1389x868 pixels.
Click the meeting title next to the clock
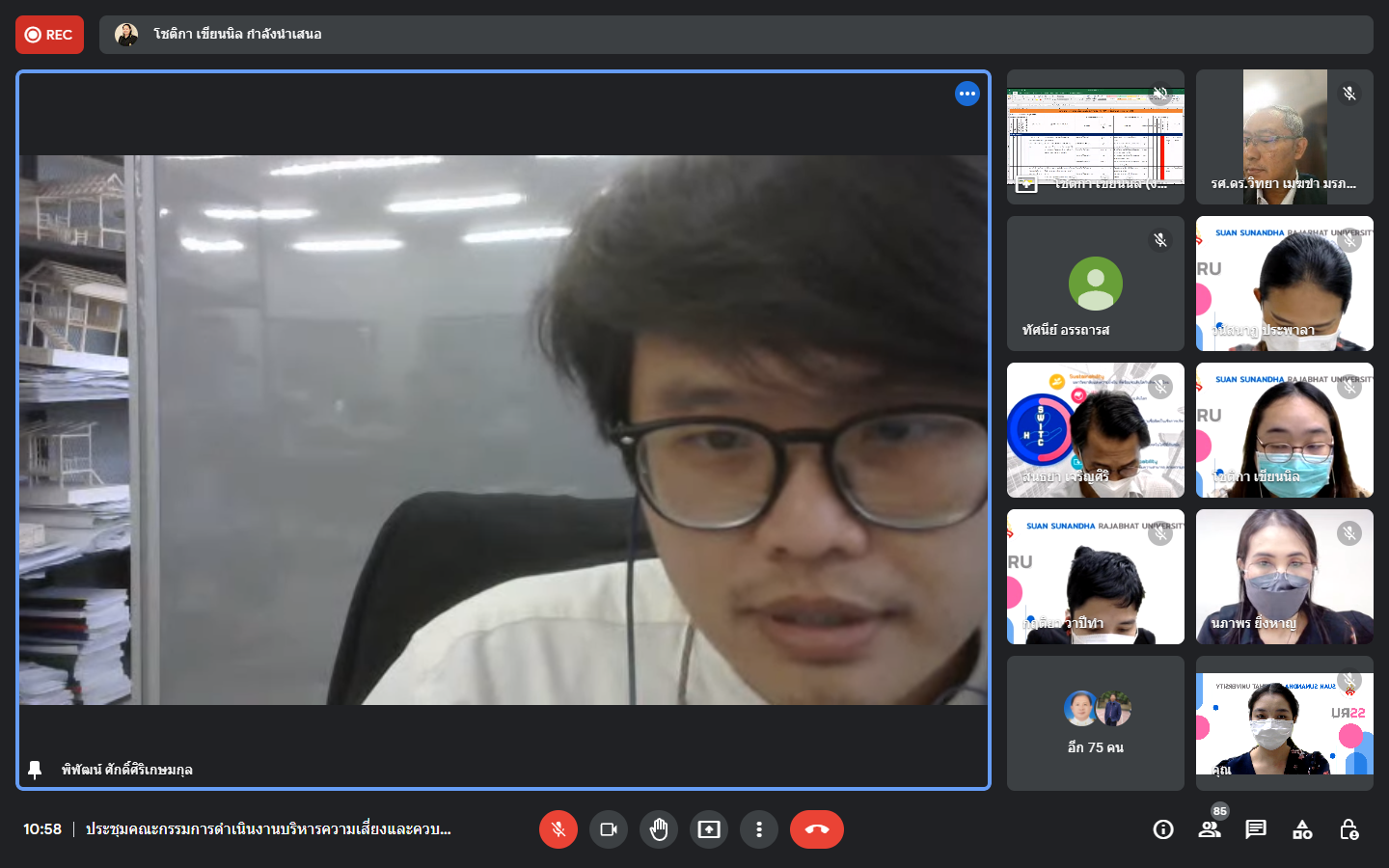[268, 829]
